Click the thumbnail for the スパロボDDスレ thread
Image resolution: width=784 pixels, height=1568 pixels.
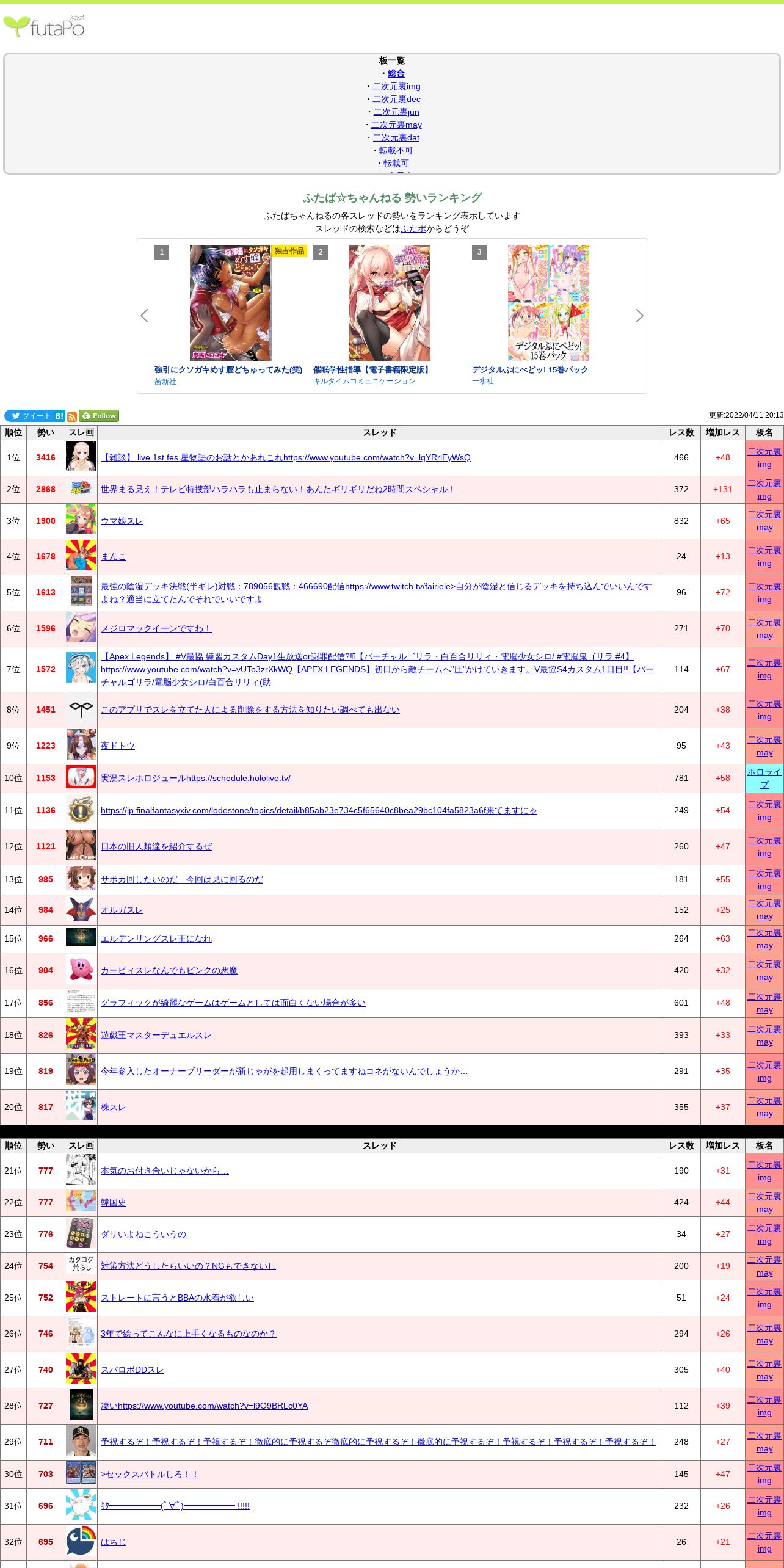[81, 1370]
